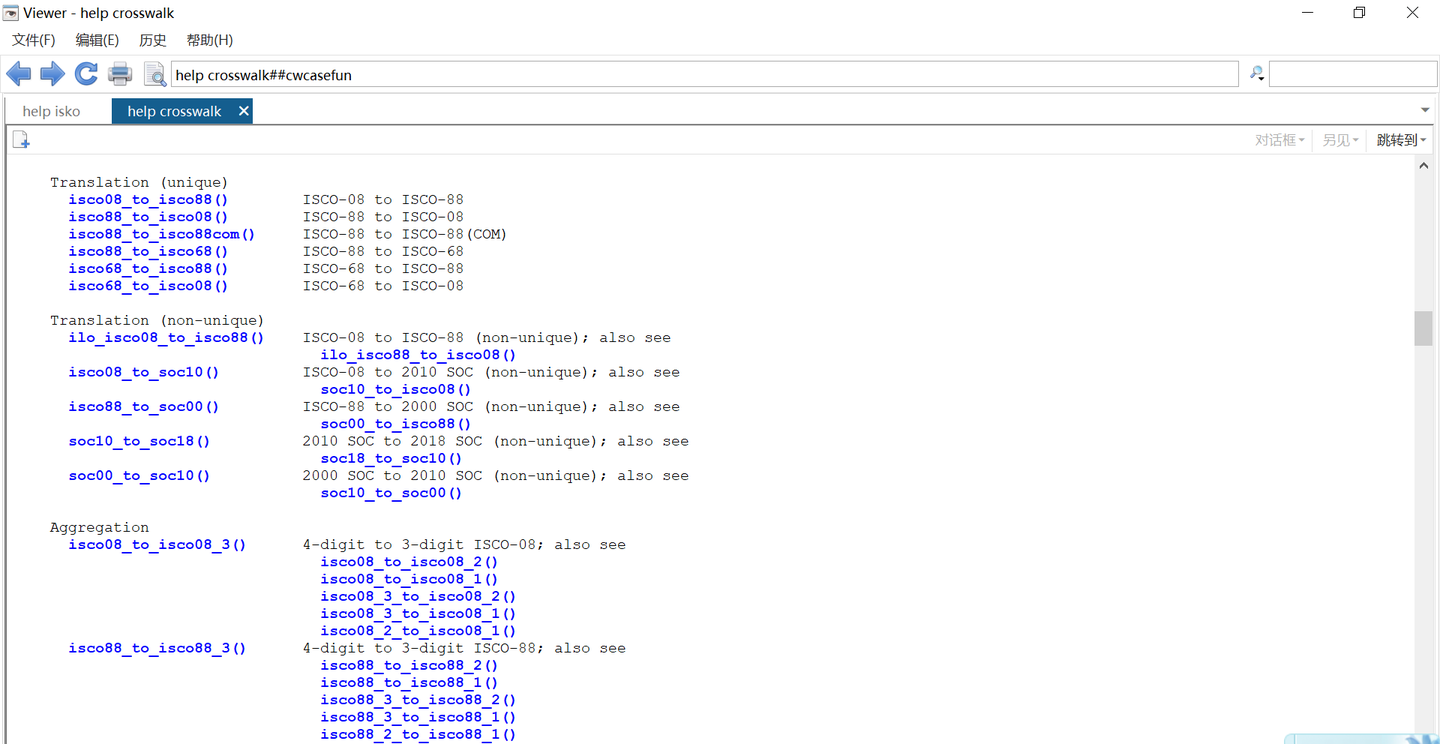Click the vertical scrollbar thumb
The image size is (1440, 744).
pyautogui.click(x=1423, y=328)
